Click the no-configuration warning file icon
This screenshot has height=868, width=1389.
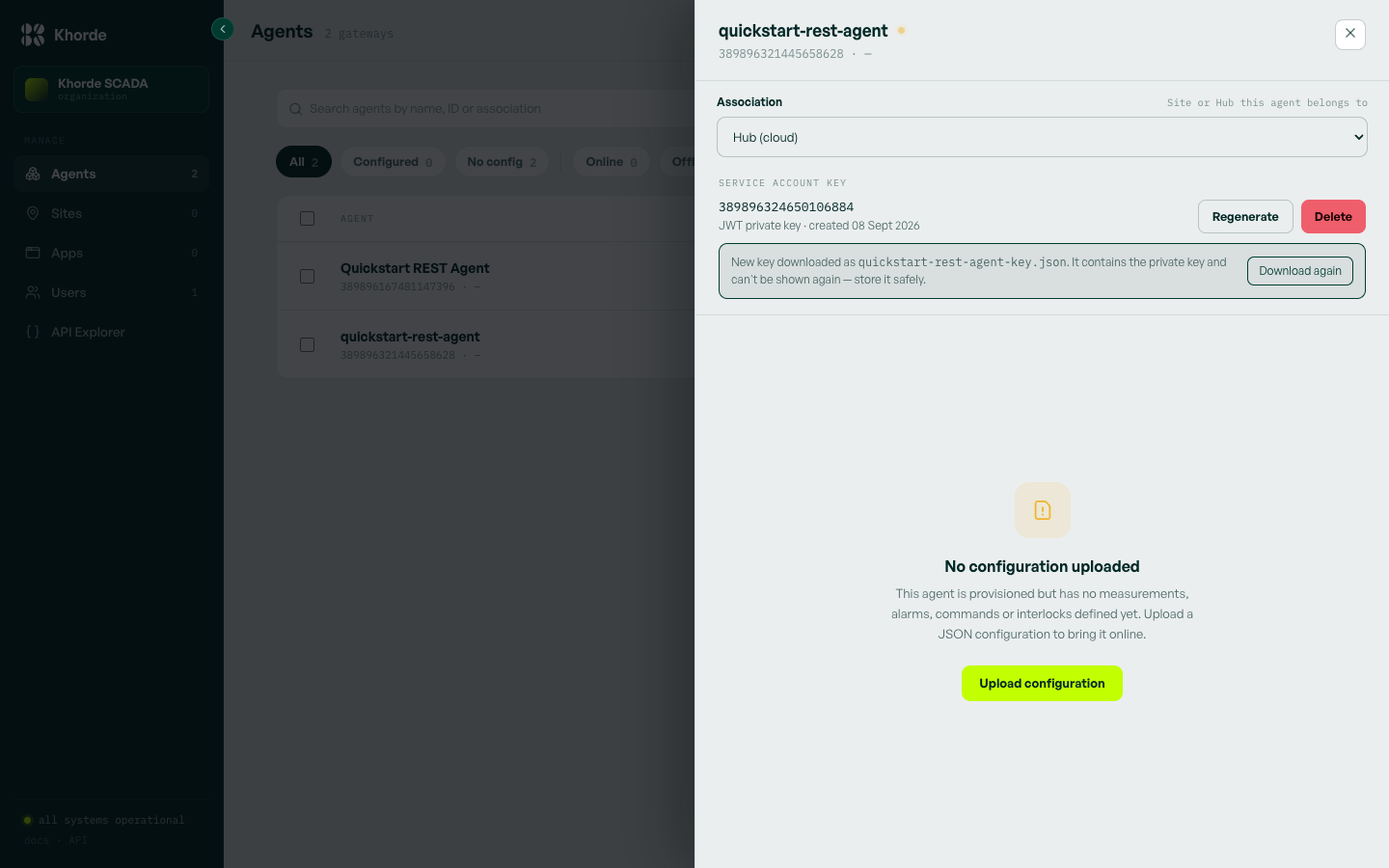[x=1043, y=510]
